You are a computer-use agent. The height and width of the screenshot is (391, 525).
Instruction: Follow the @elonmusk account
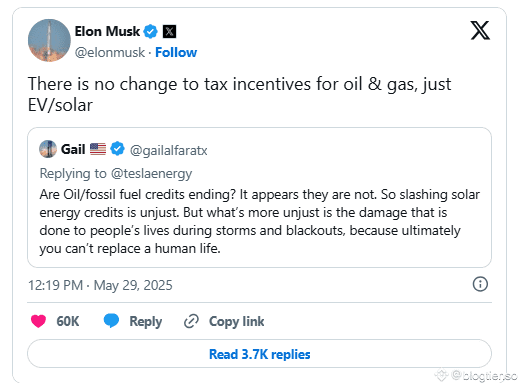pos(176,53)
